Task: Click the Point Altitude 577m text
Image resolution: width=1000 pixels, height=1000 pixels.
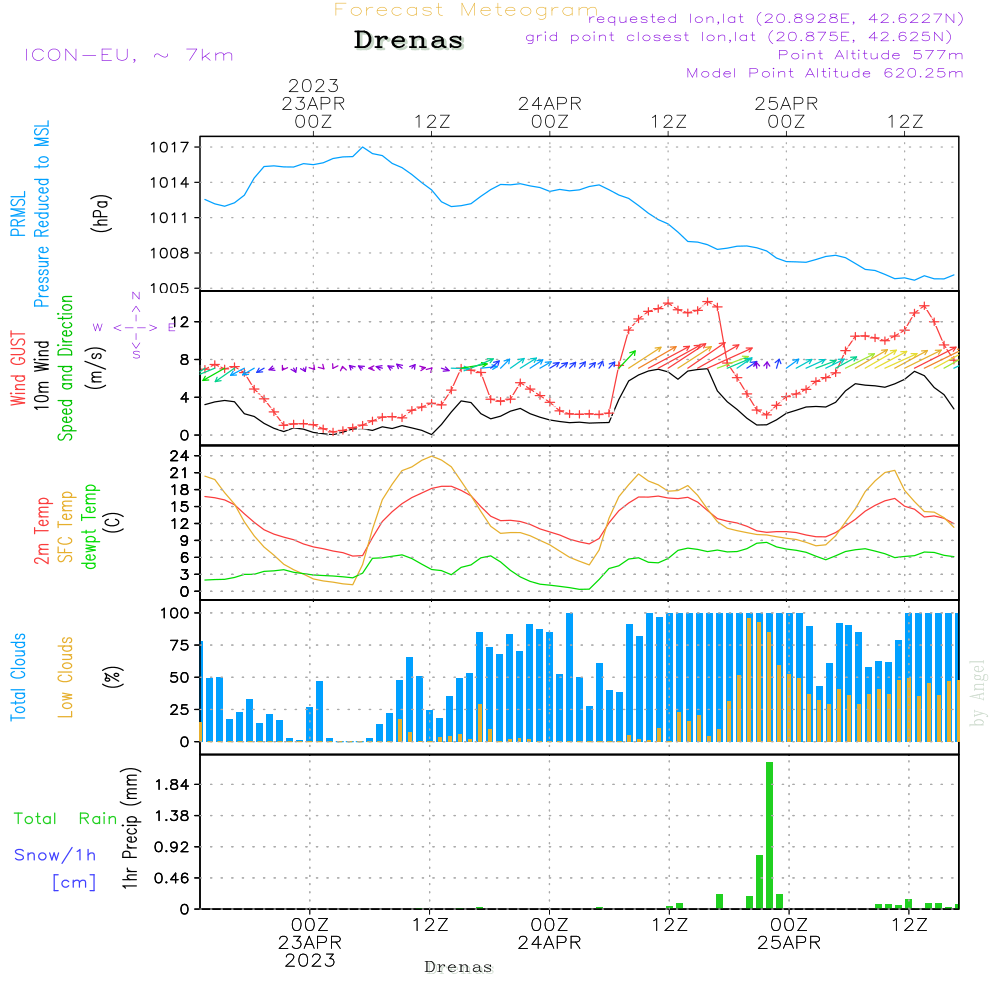Action: click(870, 55)
